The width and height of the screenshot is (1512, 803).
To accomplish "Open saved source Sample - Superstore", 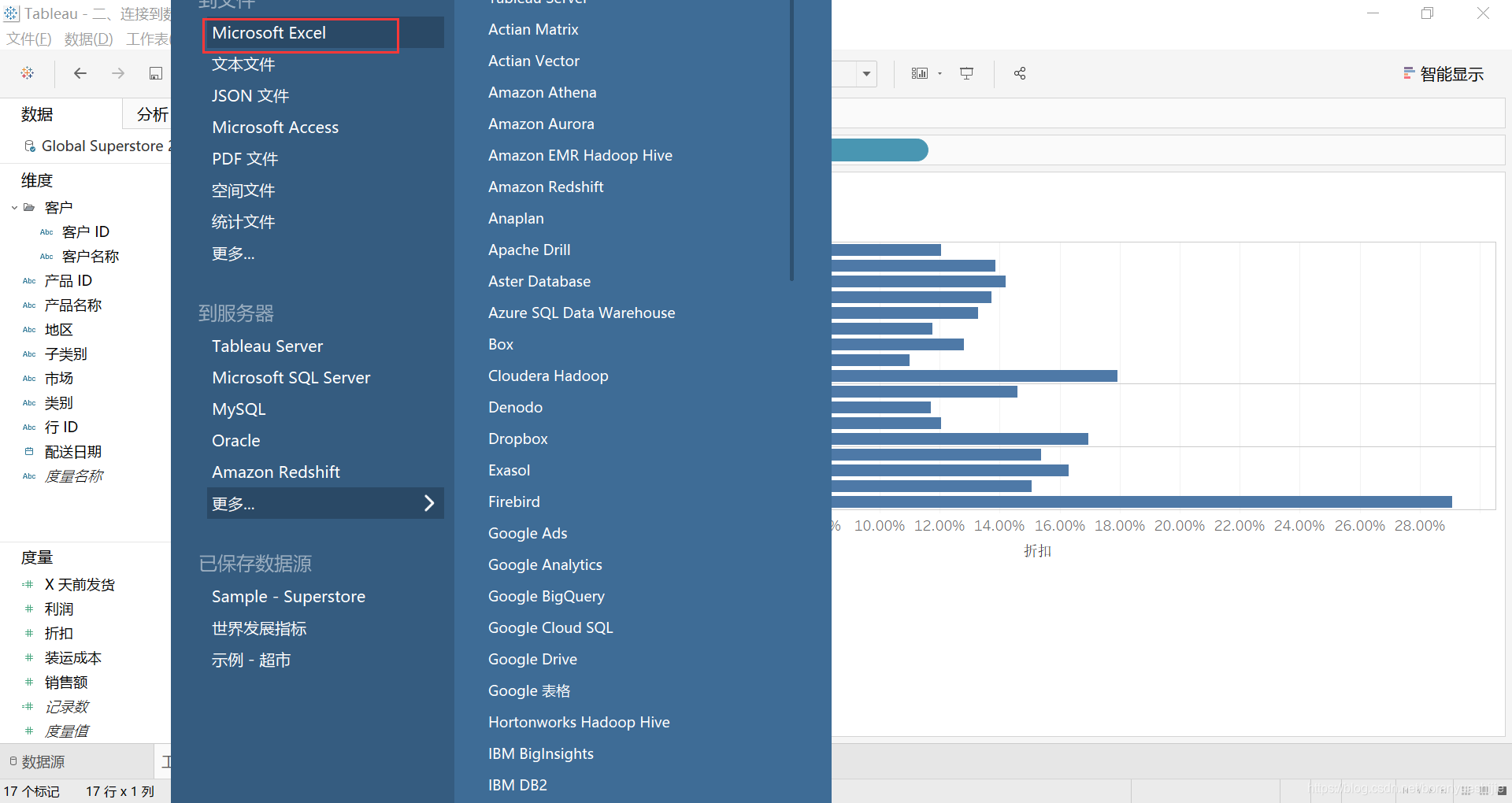I will [288, 597].
